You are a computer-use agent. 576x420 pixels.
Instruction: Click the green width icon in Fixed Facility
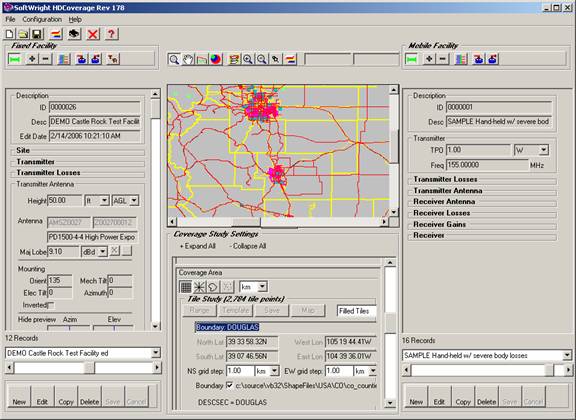click(x=15, y=59)
